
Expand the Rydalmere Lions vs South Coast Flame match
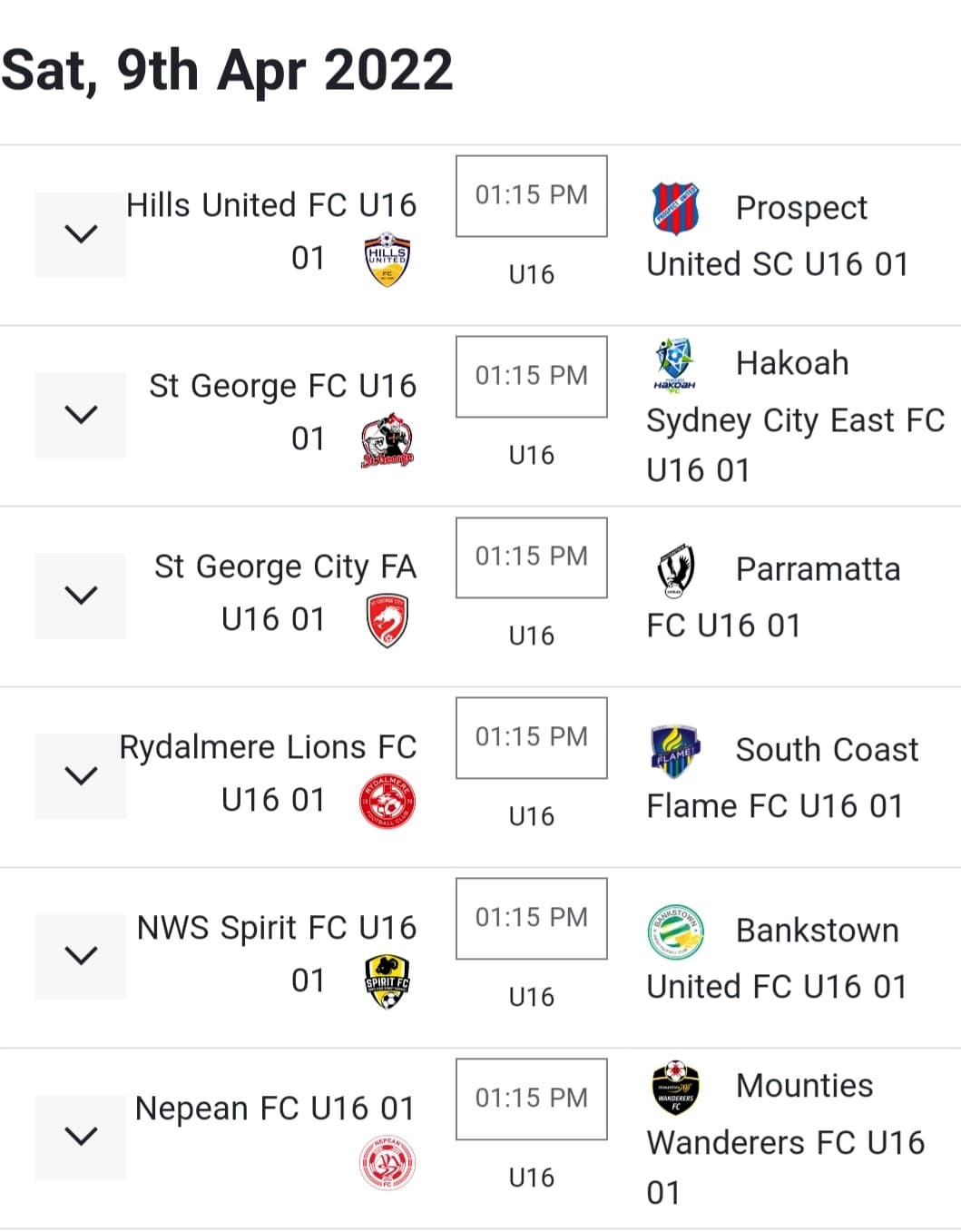coord(80,774)
